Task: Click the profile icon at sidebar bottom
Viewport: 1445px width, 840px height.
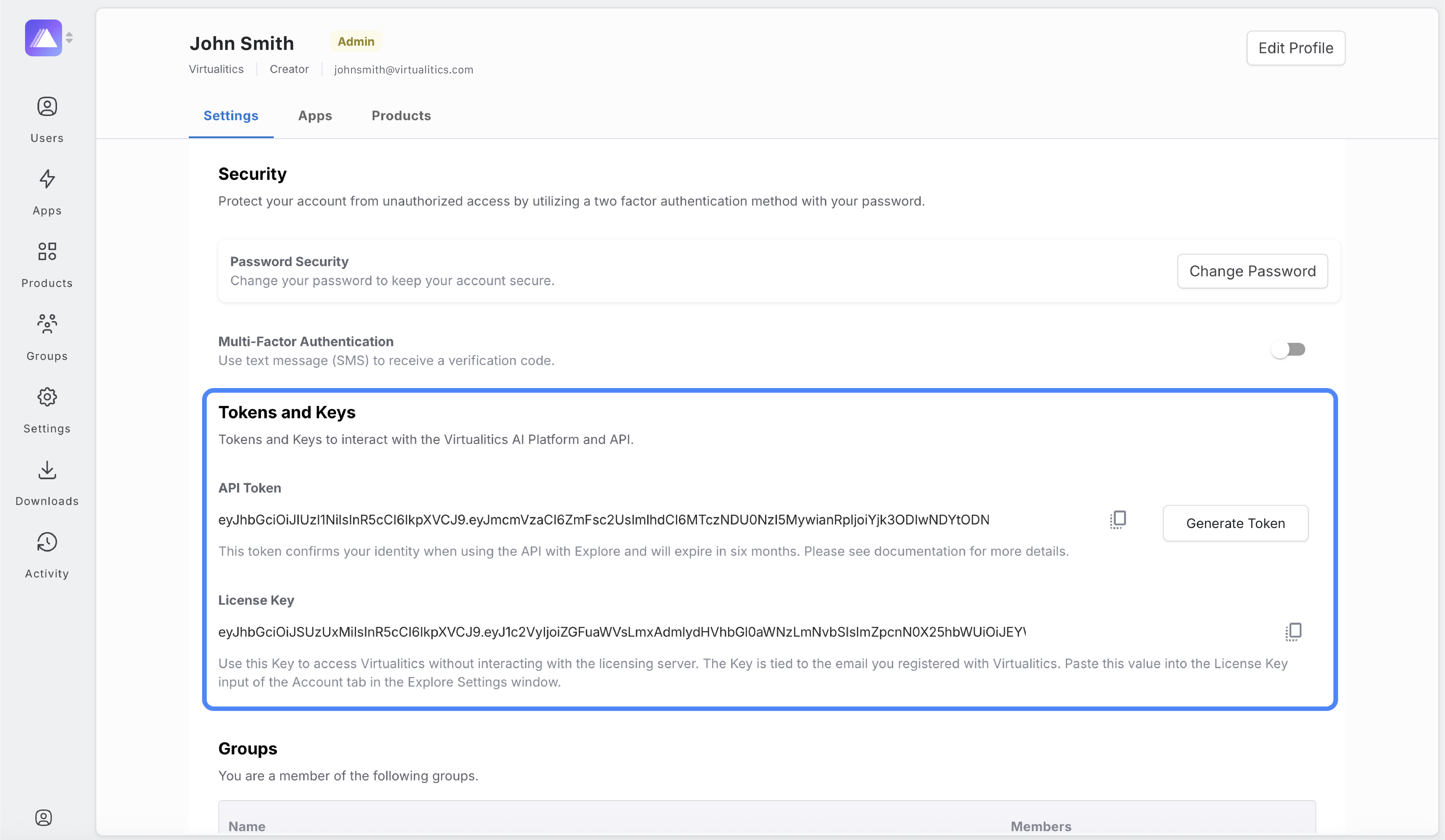Action: (x=43, y=817)
